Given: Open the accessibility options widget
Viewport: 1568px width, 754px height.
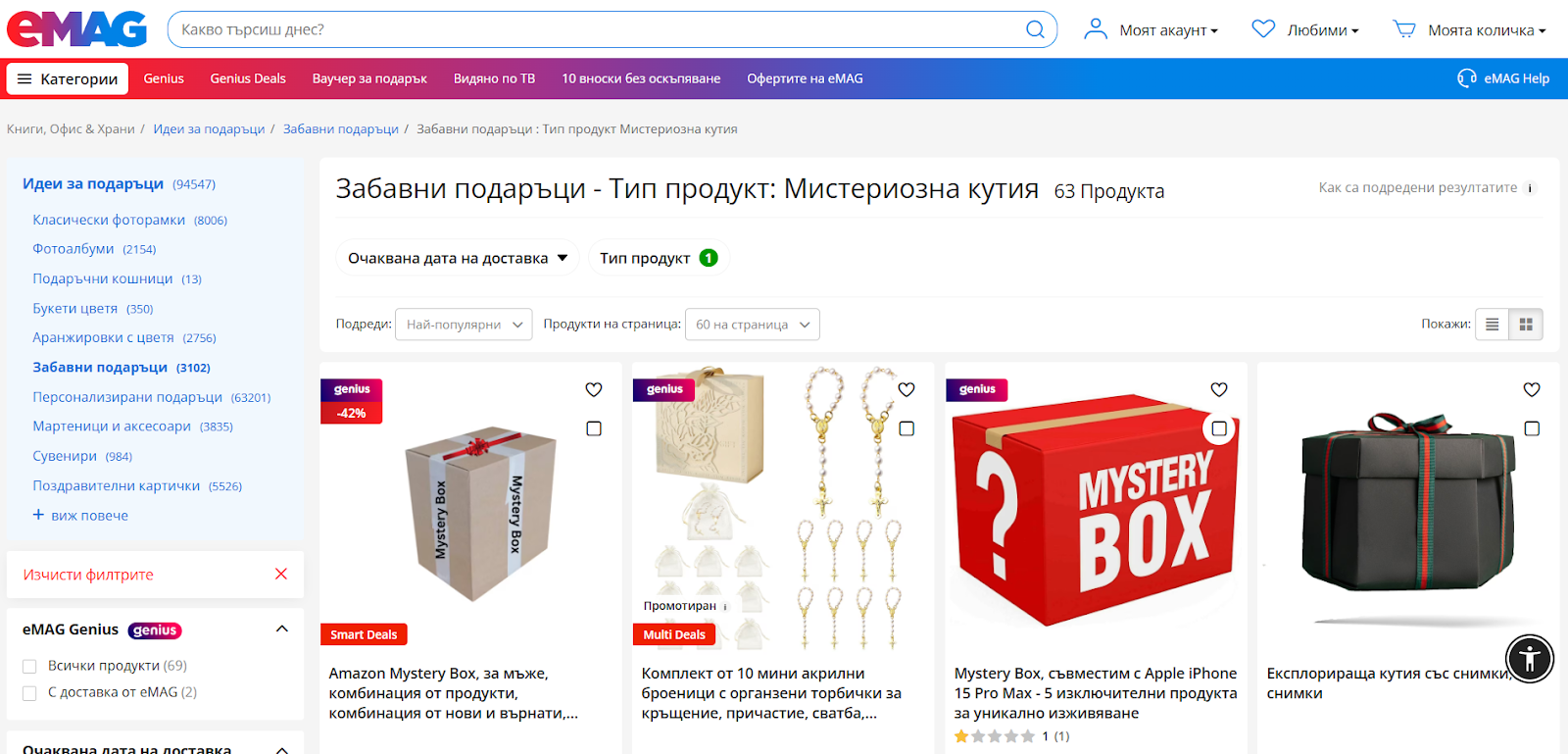Looking at the screenshot, I should (1530, 658).
